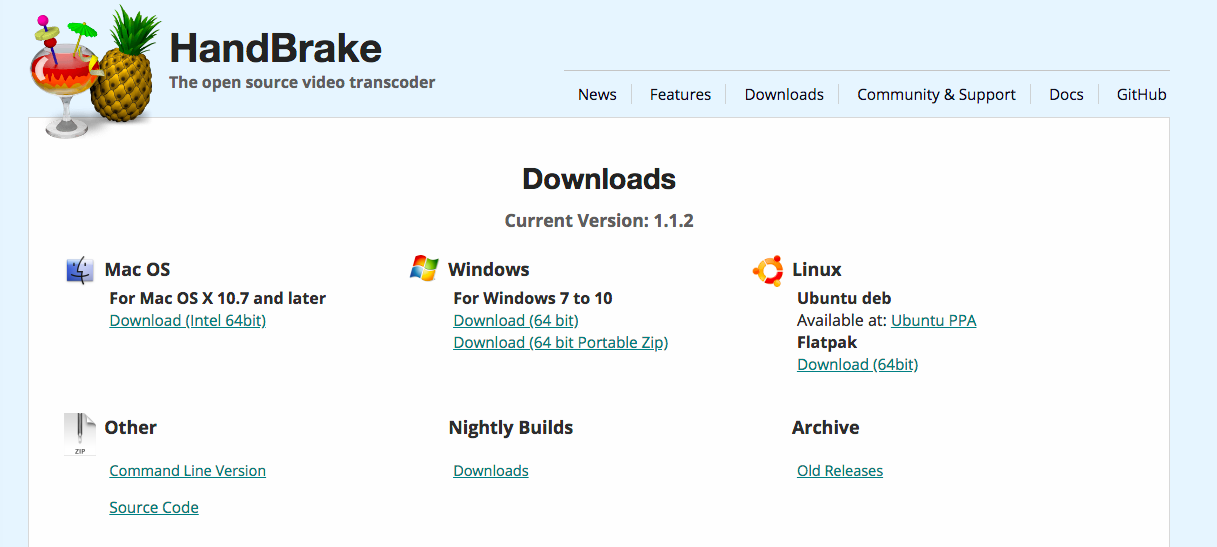The image size is (1217, 547).
Task: Click the Mac OS Finder icon
Action: click(x=80, y=270)
